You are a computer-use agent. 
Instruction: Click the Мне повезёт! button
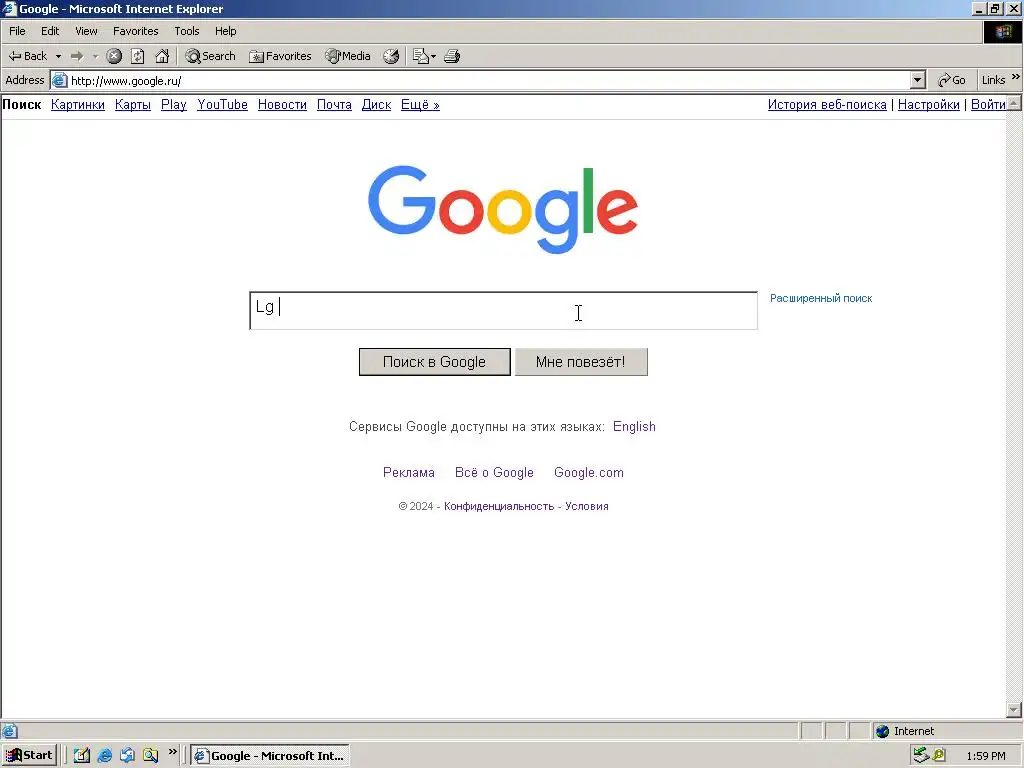click(581, 362)
